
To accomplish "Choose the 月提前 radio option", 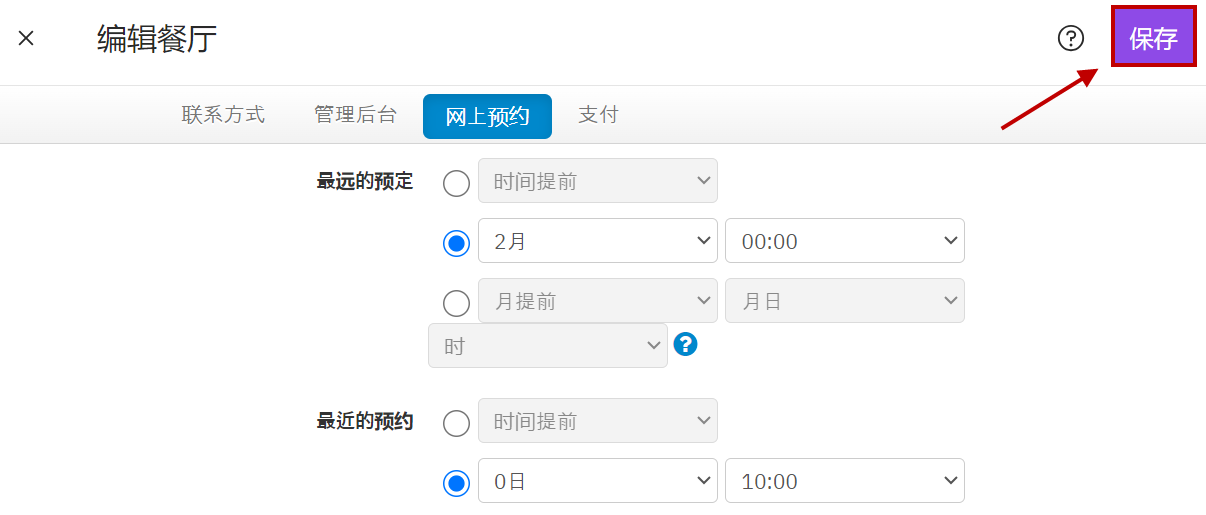I will pyautogui.click(x=456, y=303).
